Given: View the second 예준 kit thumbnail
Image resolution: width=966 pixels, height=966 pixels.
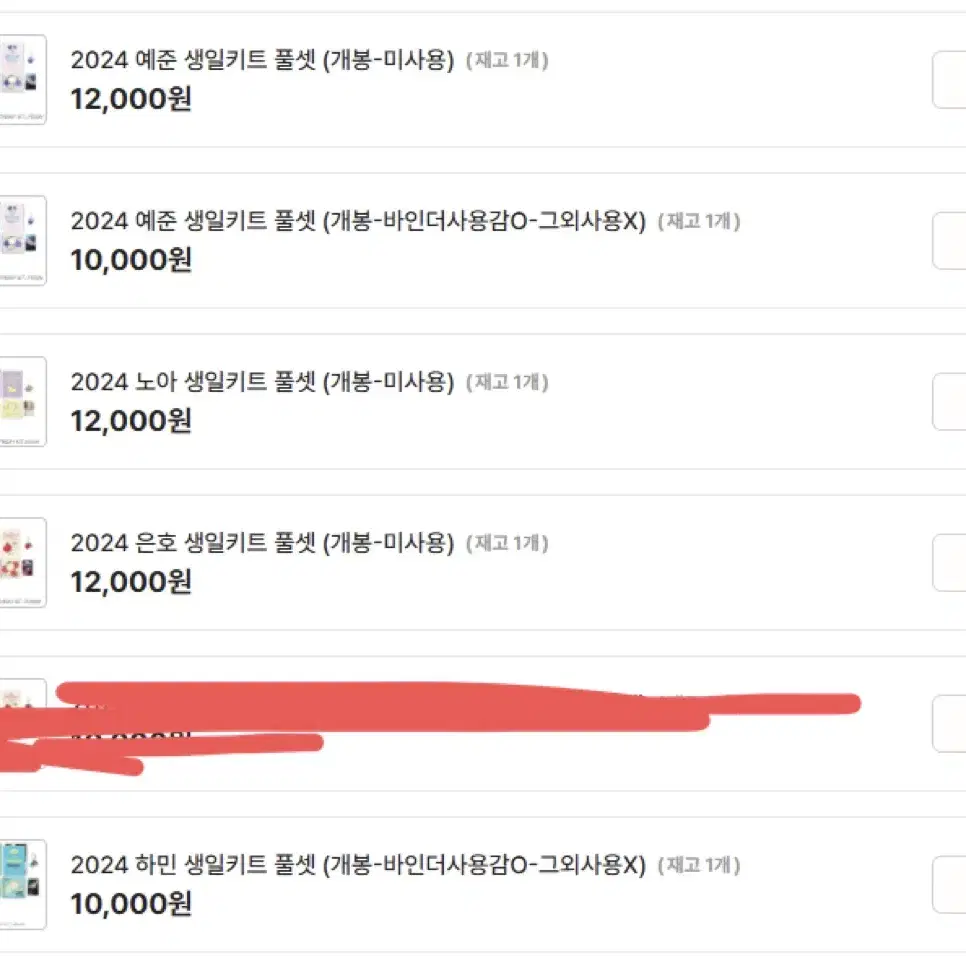Looking at the screenshot, I should pos(18,241).
